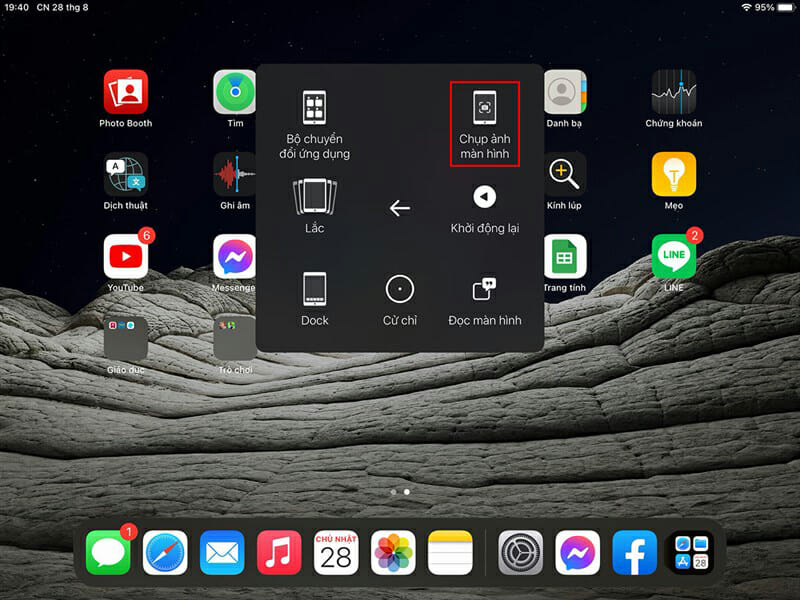The width and height of the screenshot is (800, 600).
Task: Open the Giáo dục folder
Action: point(126,339)
